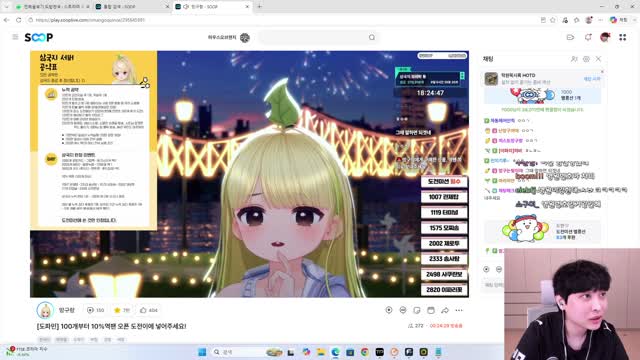Open the Copilot button in browser toolbar
Screen dimensions: 640x360
[618, 20]
